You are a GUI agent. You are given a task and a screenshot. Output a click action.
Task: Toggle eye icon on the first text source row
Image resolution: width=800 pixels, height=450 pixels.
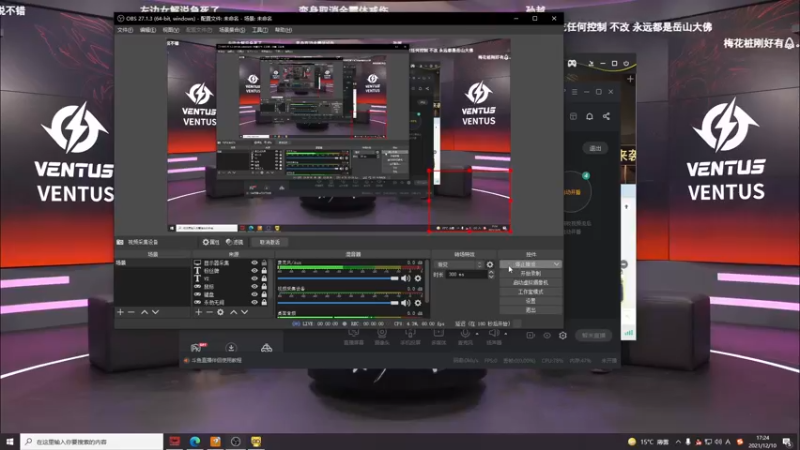click(255, 271)
